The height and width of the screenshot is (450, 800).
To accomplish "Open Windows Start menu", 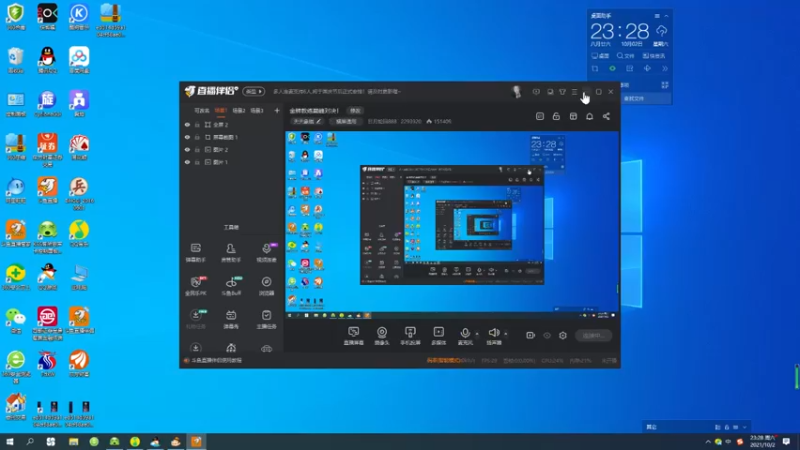I will click(x=10, y=442).
